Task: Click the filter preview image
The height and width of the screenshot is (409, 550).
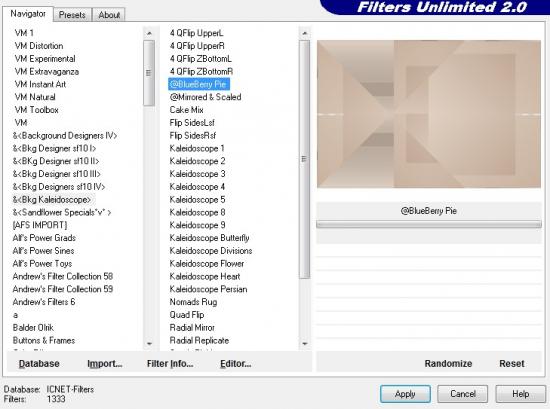Action: coord(429,114)
